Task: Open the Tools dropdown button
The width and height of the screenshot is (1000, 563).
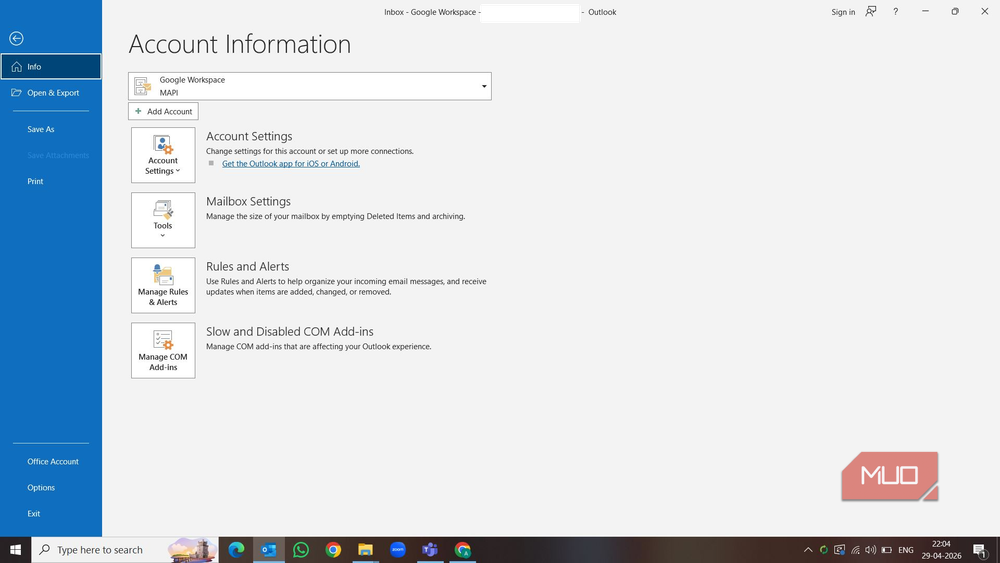Action: (x=163, y=220)
